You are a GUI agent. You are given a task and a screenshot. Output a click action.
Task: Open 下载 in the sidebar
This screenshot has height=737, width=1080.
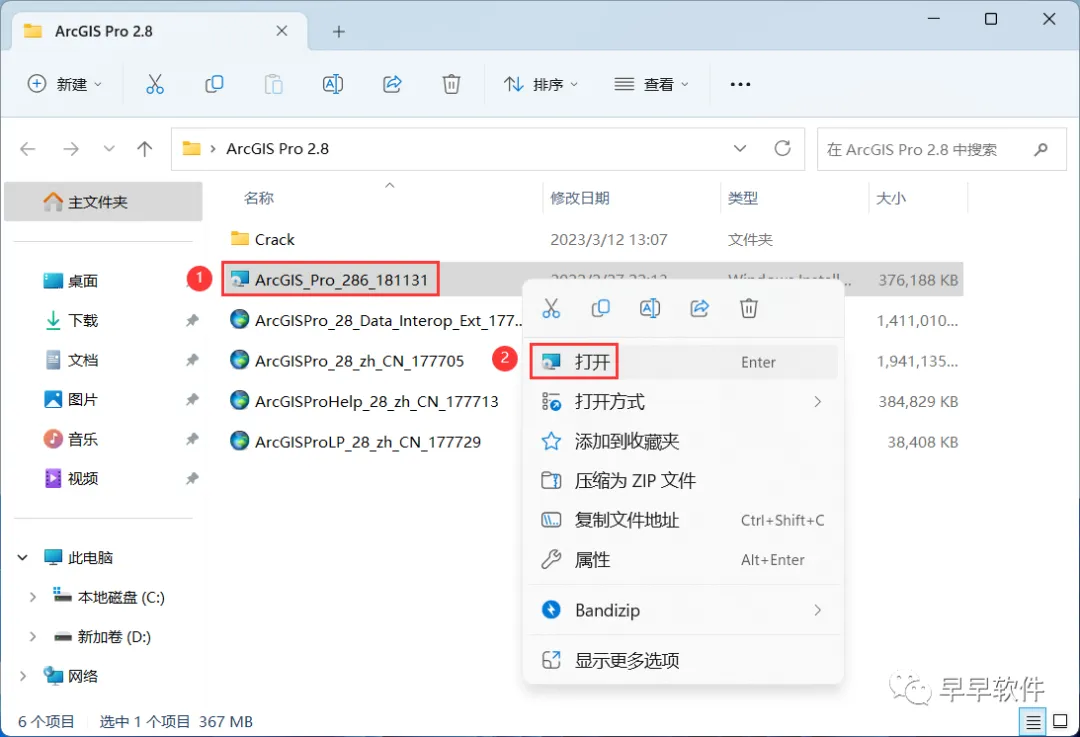(83, 320)
